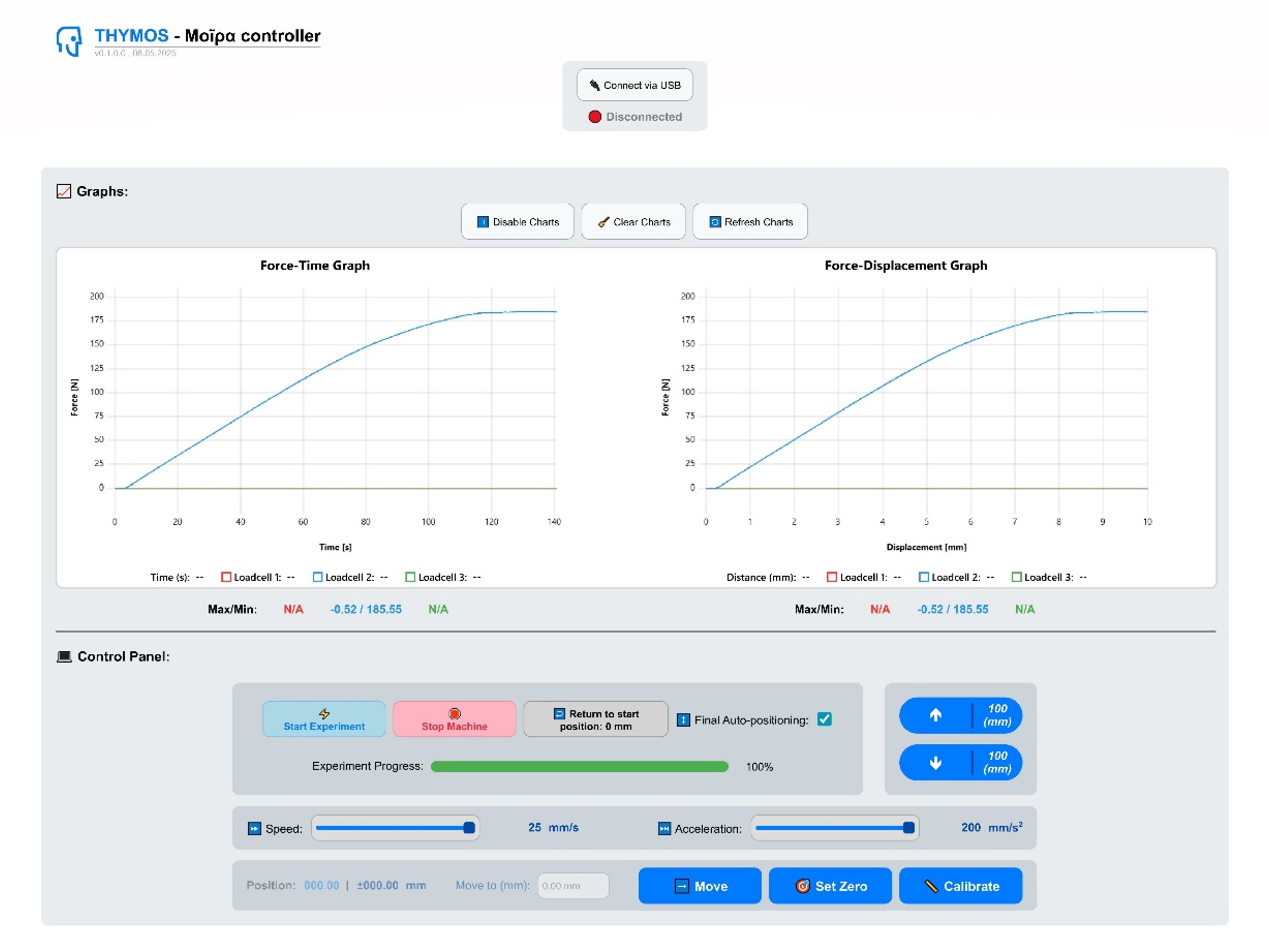This screenshot has width=1269, height=952.
Task: Click the laptop icon beside Control Panel
Action: [64, 656]
